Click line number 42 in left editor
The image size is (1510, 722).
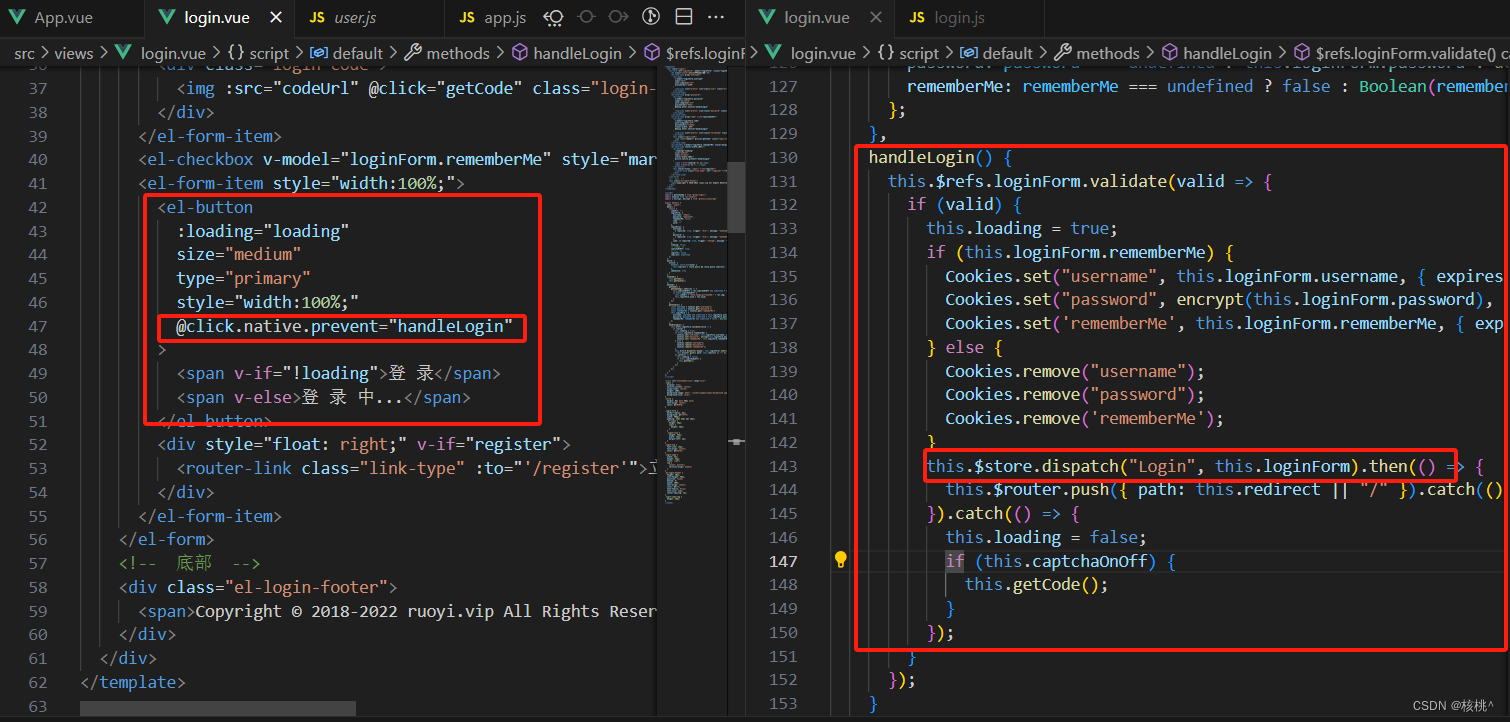point(38,207)
